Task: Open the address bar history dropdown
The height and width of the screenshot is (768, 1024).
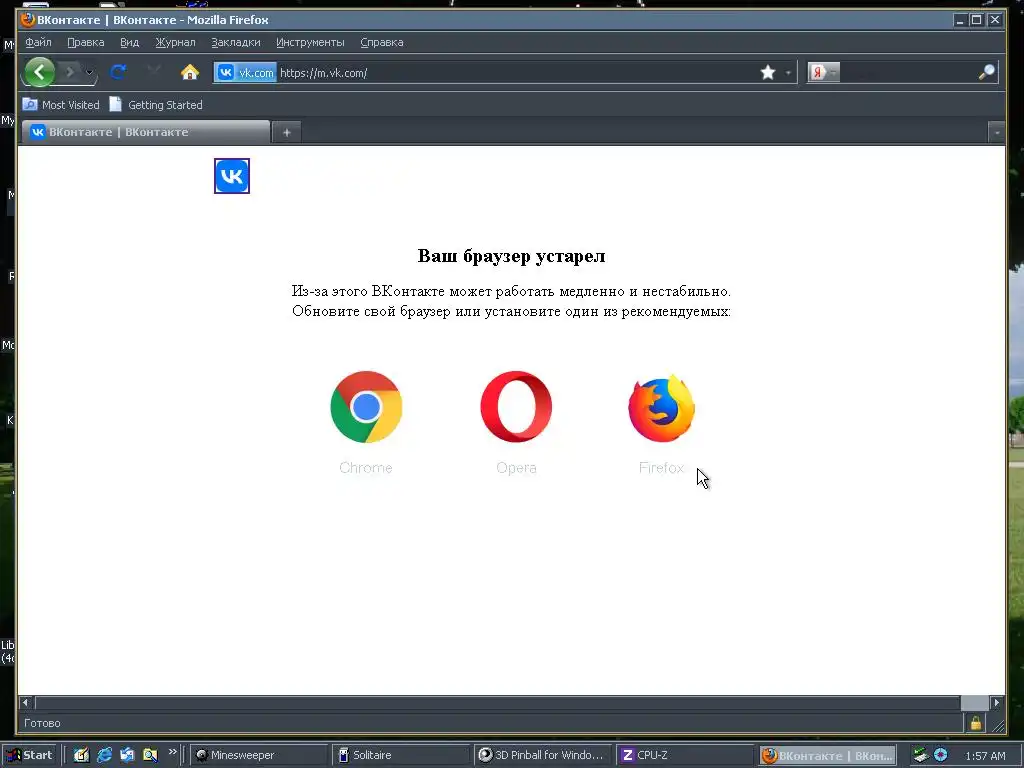Action: pyautogui.click(x=788, y=73)
